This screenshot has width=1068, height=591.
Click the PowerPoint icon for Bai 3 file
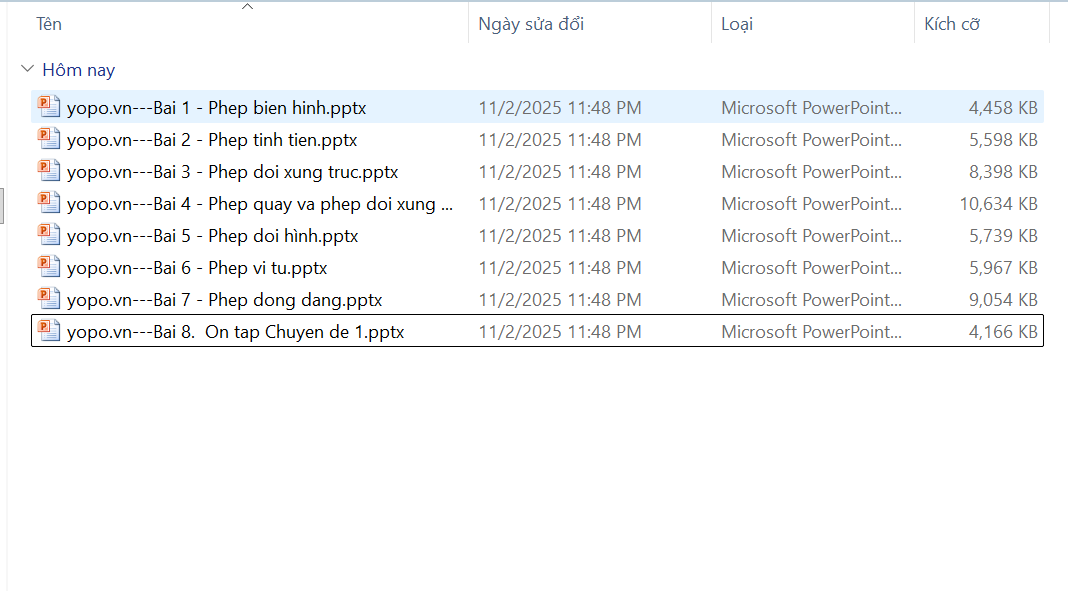pyautogui.click(x=49, y=171)
